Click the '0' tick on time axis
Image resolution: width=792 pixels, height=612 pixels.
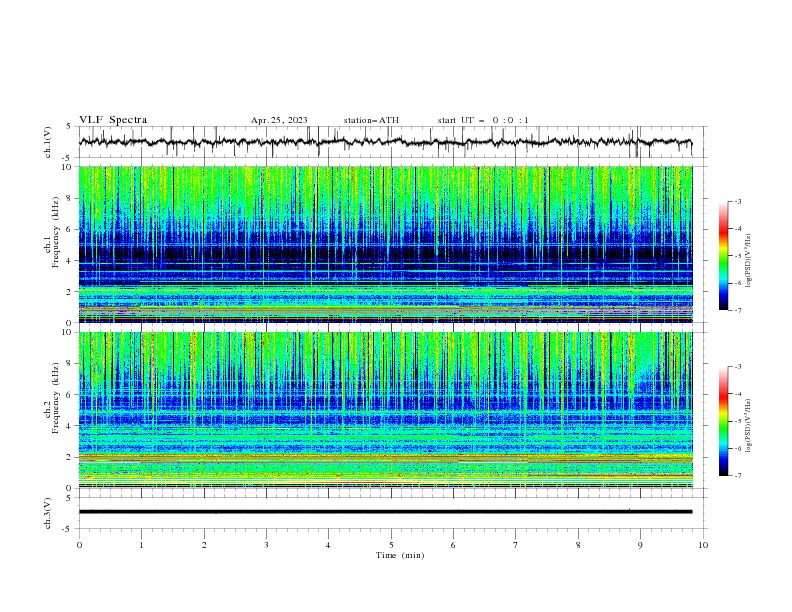79,545
